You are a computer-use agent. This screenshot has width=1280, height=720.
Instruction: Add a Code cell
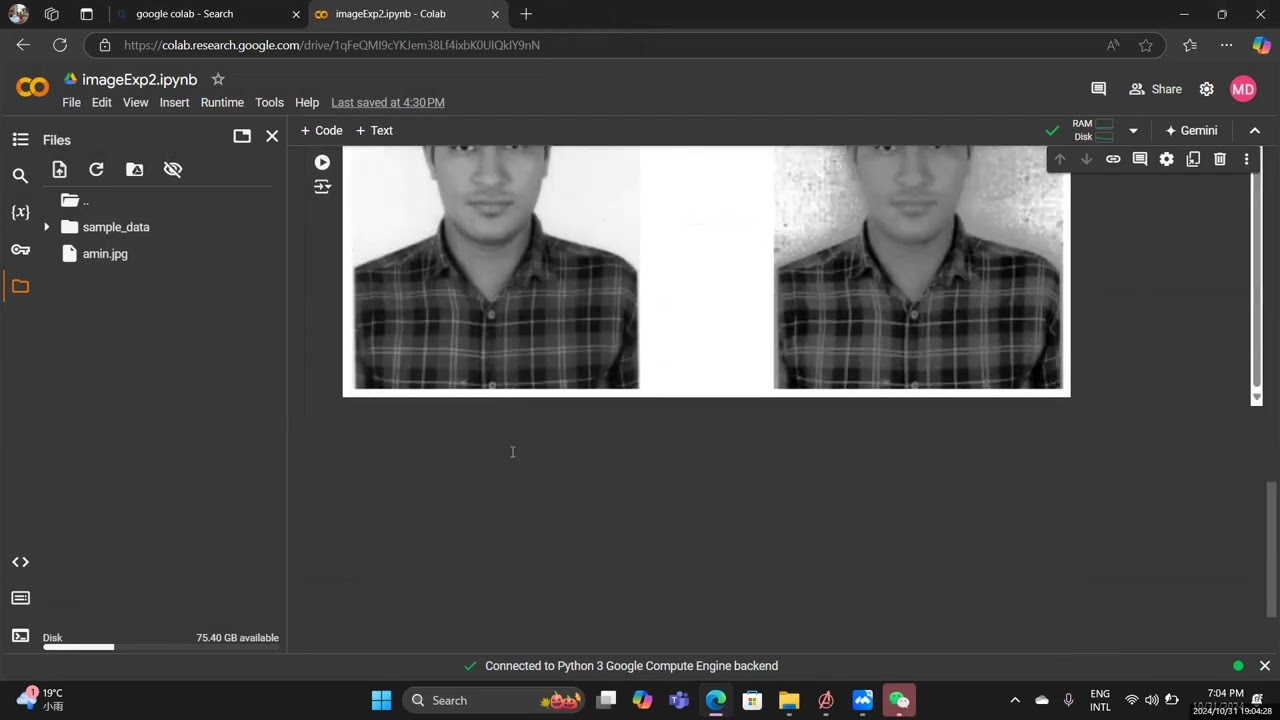[321, 131]
